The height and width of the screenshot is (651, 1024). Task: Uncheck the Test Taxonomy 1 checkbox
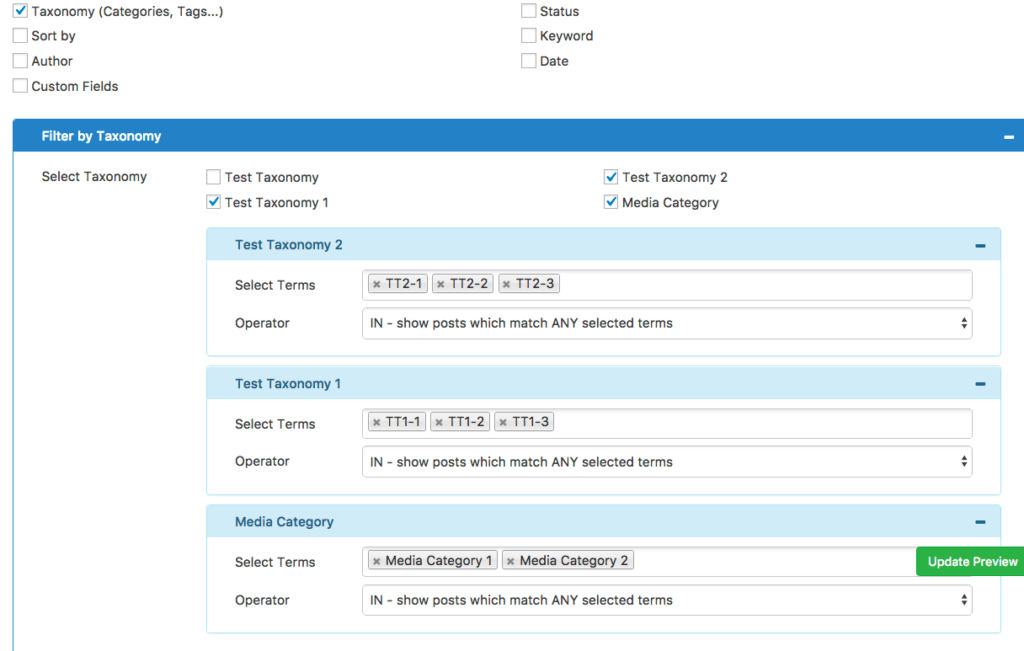point(214,202)
